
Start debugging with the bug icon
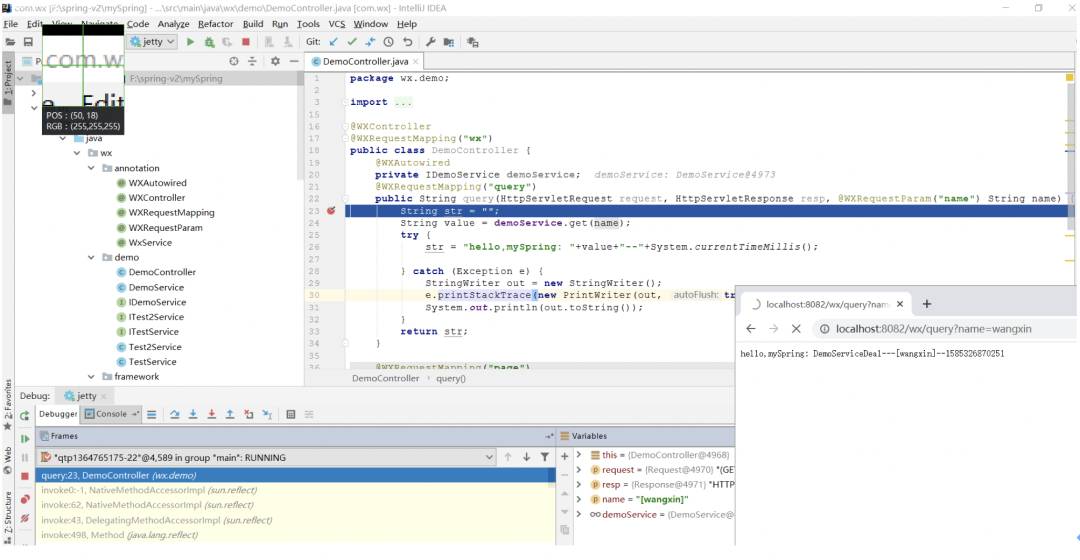[209, 42]
